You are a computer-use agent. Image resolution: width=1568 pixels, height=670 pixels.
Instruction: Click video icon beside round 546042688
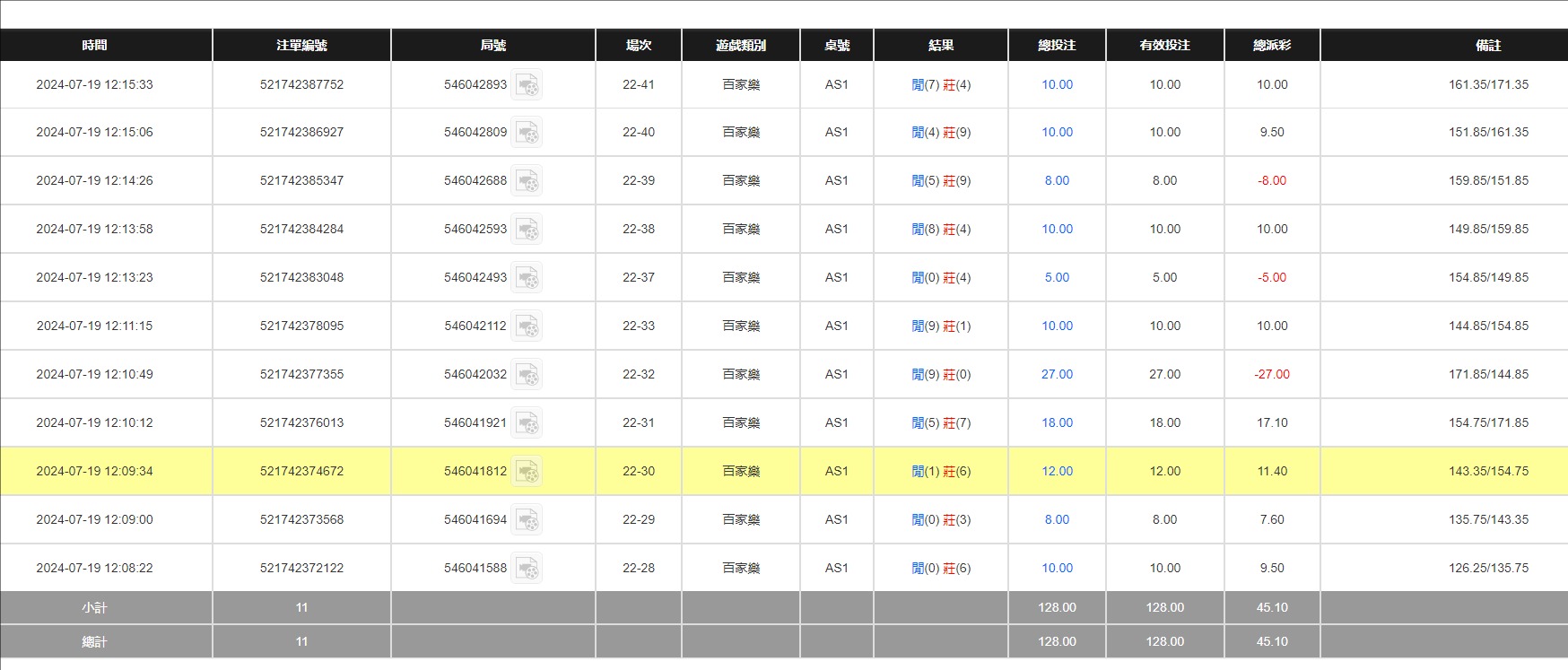527,181
